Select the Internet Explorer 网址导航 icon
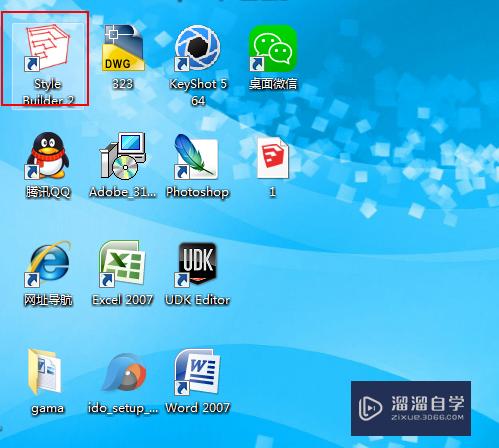499x448 pixels. pyautogui.click(x=48, y=264)
